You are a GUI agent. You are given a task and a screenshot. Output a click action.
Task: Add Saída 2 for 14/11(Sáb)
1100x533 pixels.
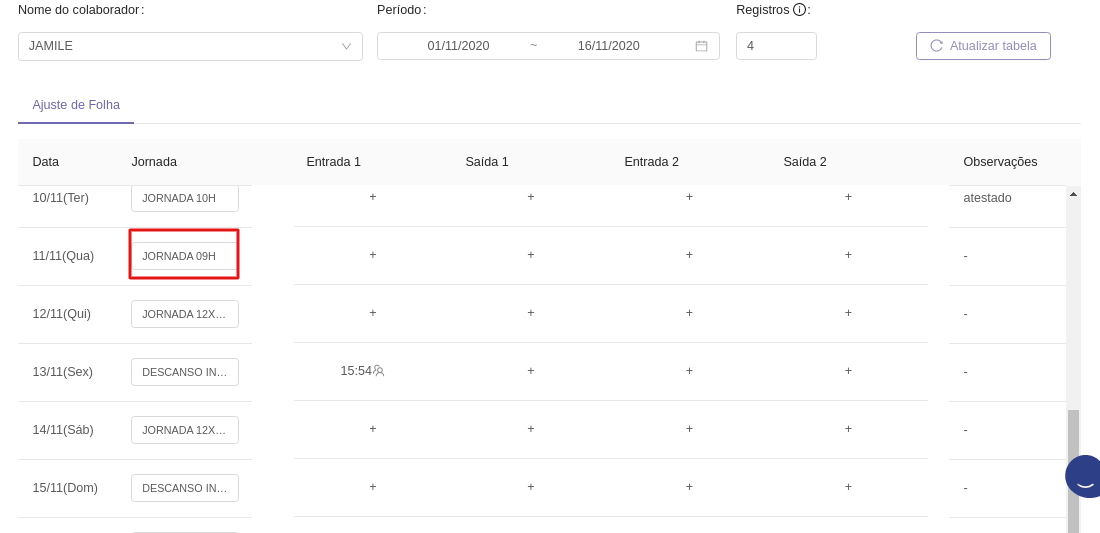coord(848,429)
